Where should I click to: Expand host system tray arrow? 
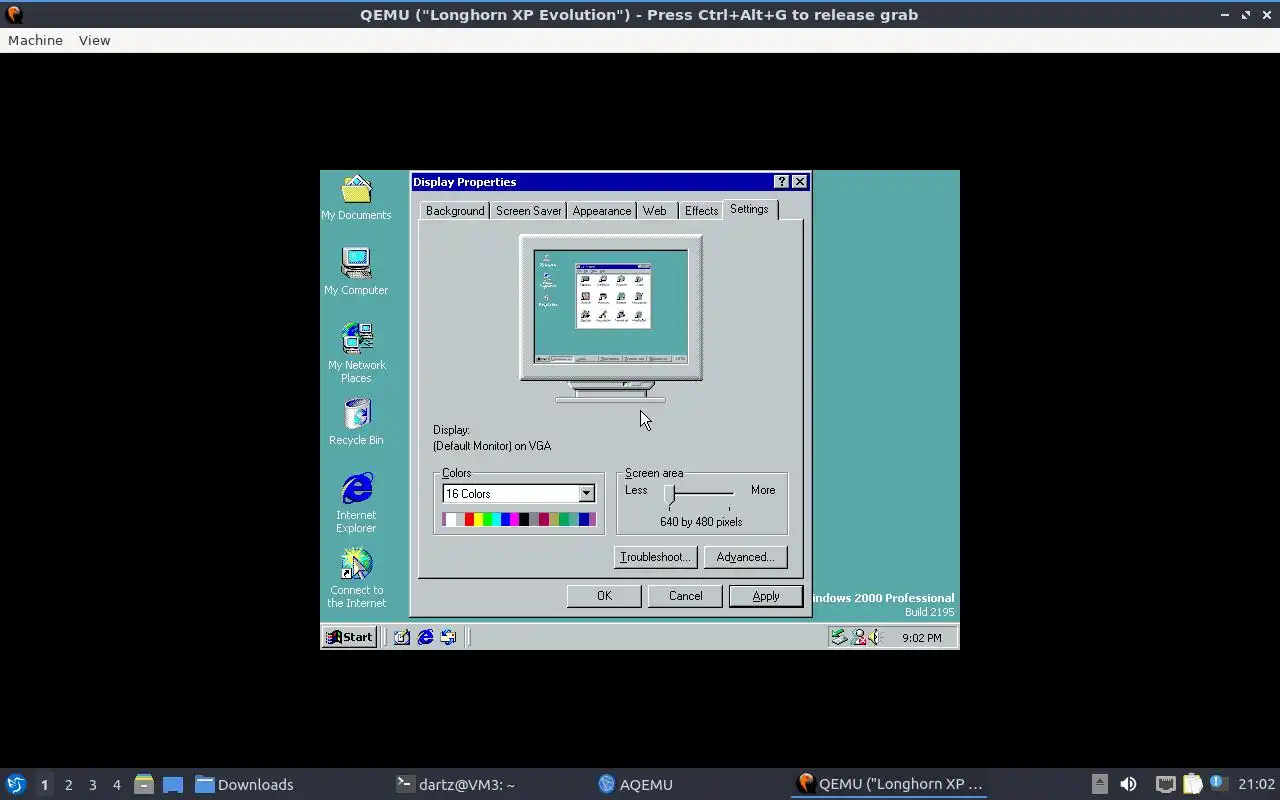(x=1099, y=785)
